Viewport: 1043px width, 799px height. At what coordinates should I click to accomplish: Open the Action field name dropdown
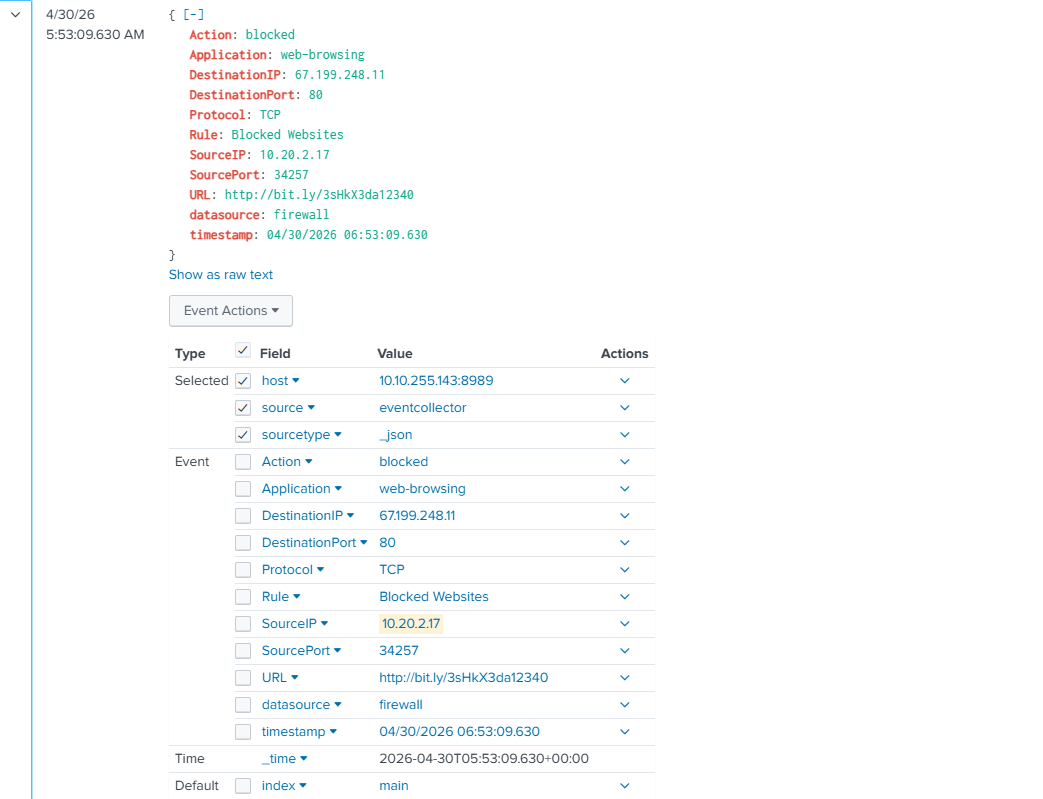point(287,462)
